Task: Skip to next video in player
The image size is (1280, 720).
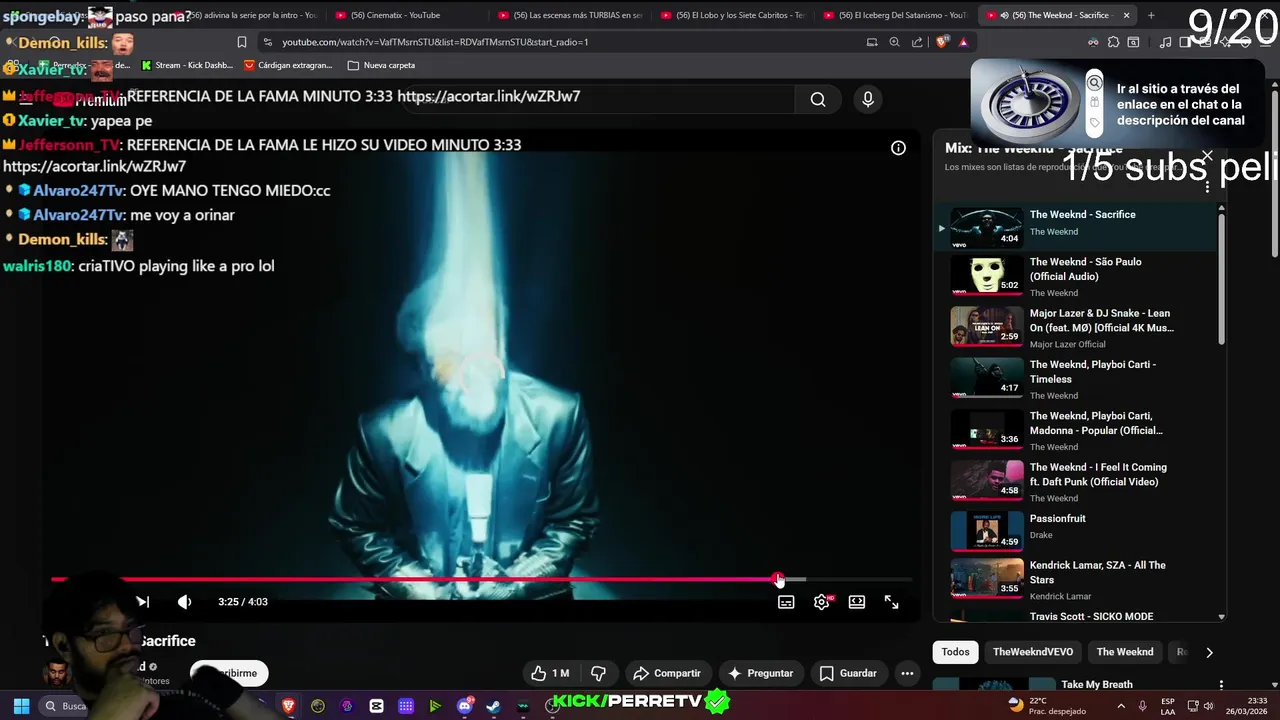Action: coord(142,602)
